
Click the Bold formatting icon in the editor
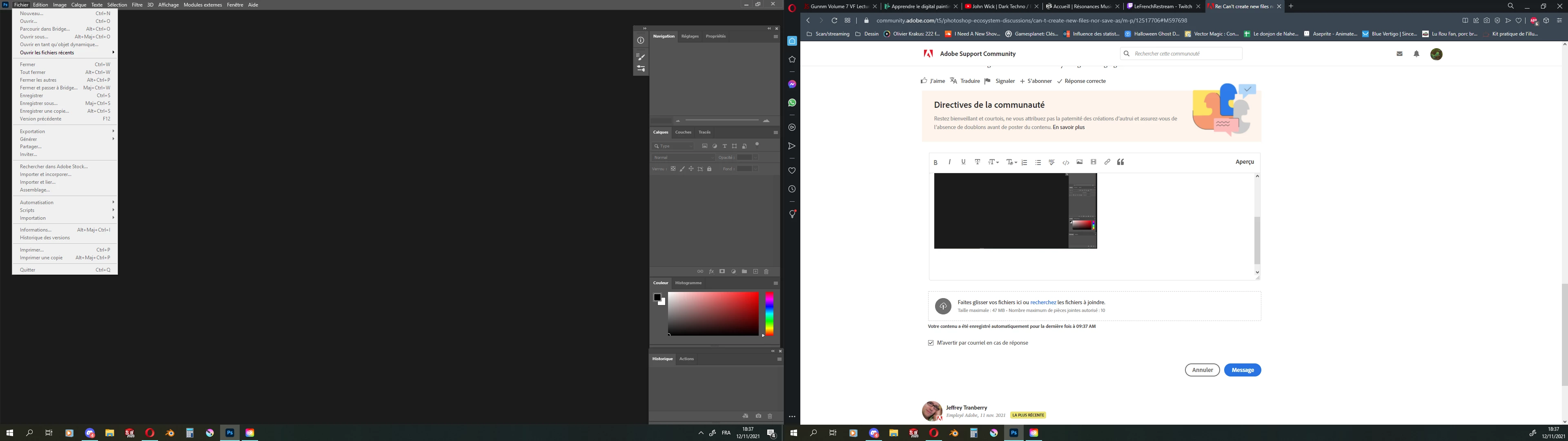point(935,162)
